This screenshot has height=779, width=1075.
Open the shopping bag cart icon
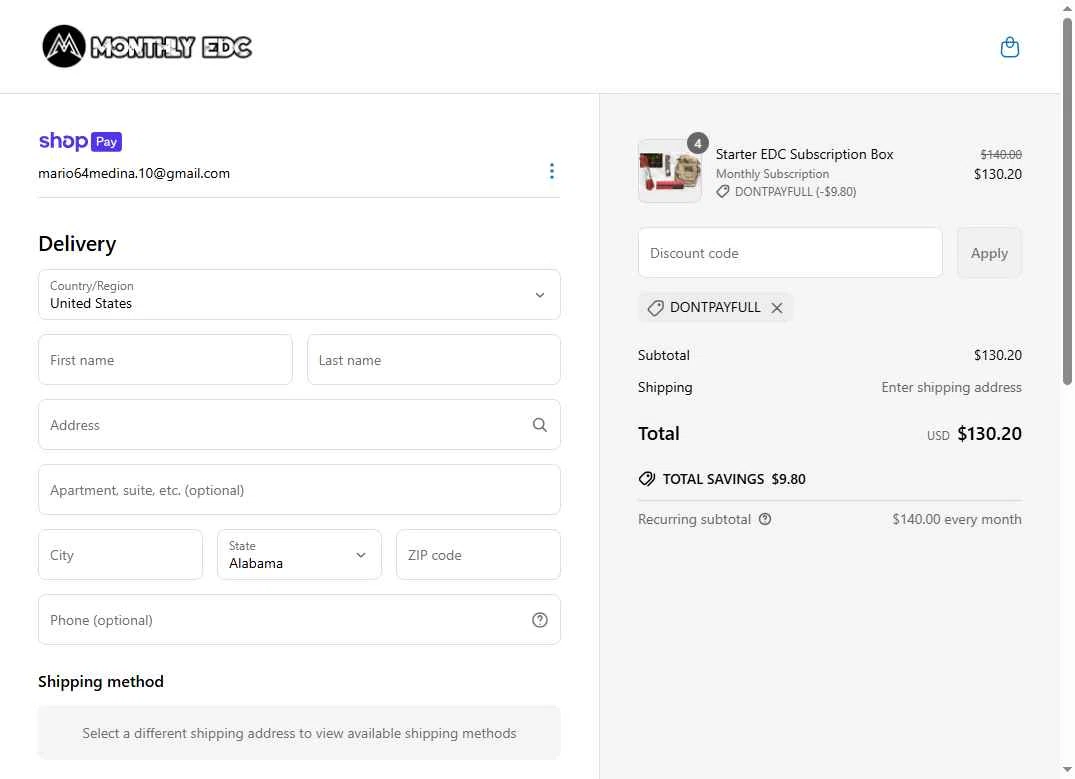[x=1009, y=47]
